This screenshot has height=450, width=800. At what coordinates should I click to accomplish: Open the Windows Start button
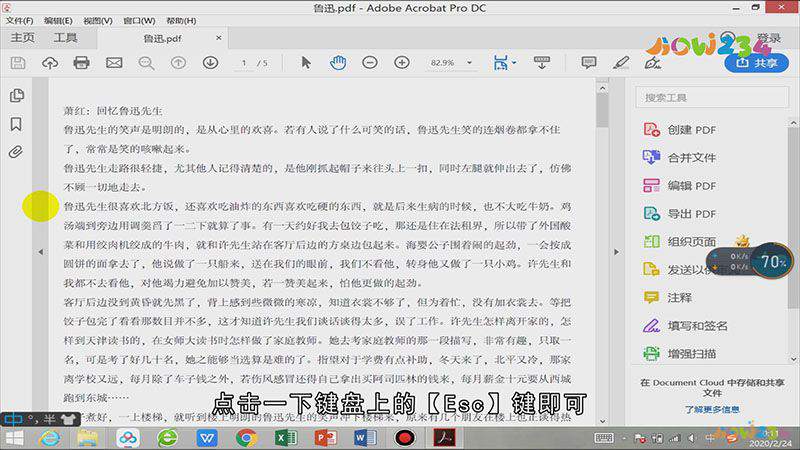pyautogui.click(x=14, y=438)
